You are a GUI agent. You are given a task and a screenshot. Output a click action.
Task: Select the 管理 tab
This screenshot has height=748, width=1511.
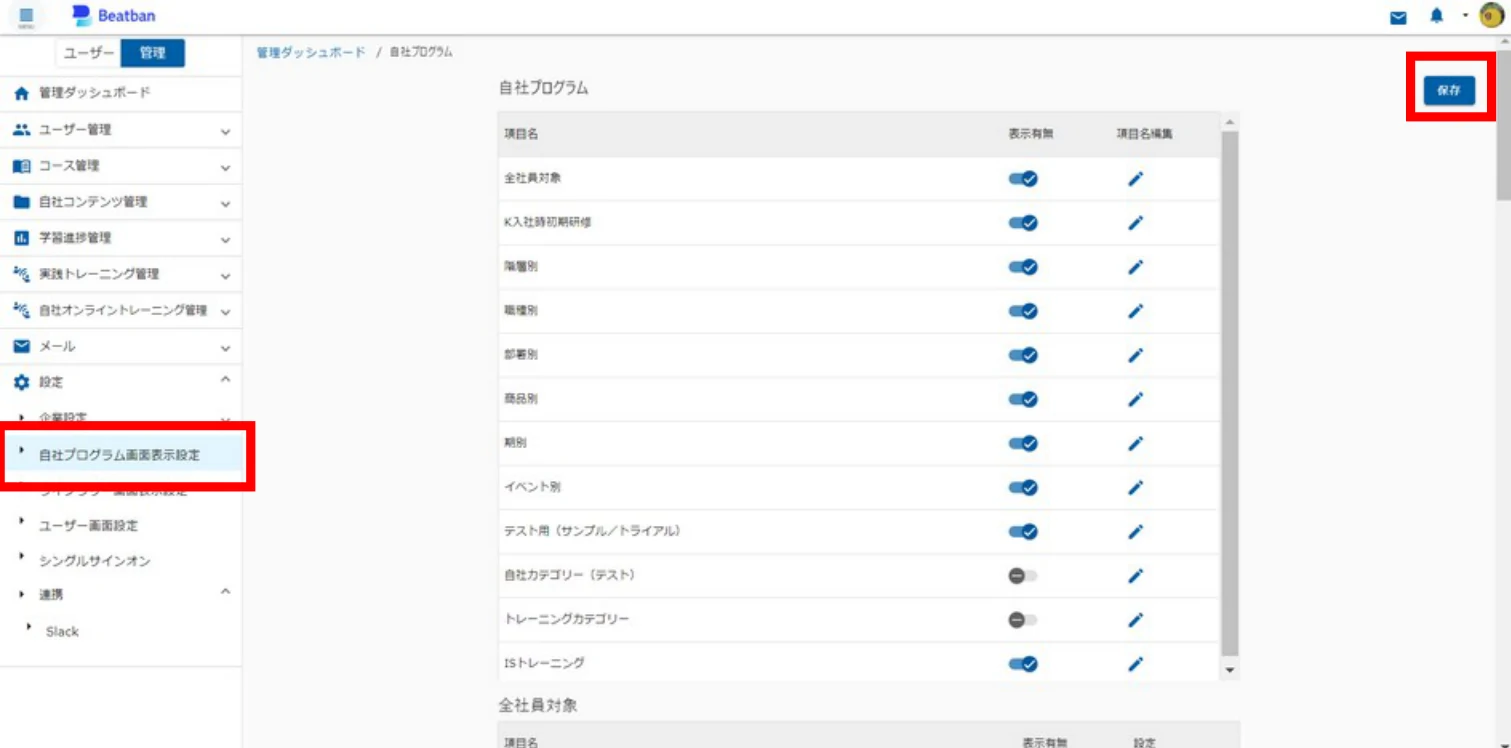click(x=153, y=54)
